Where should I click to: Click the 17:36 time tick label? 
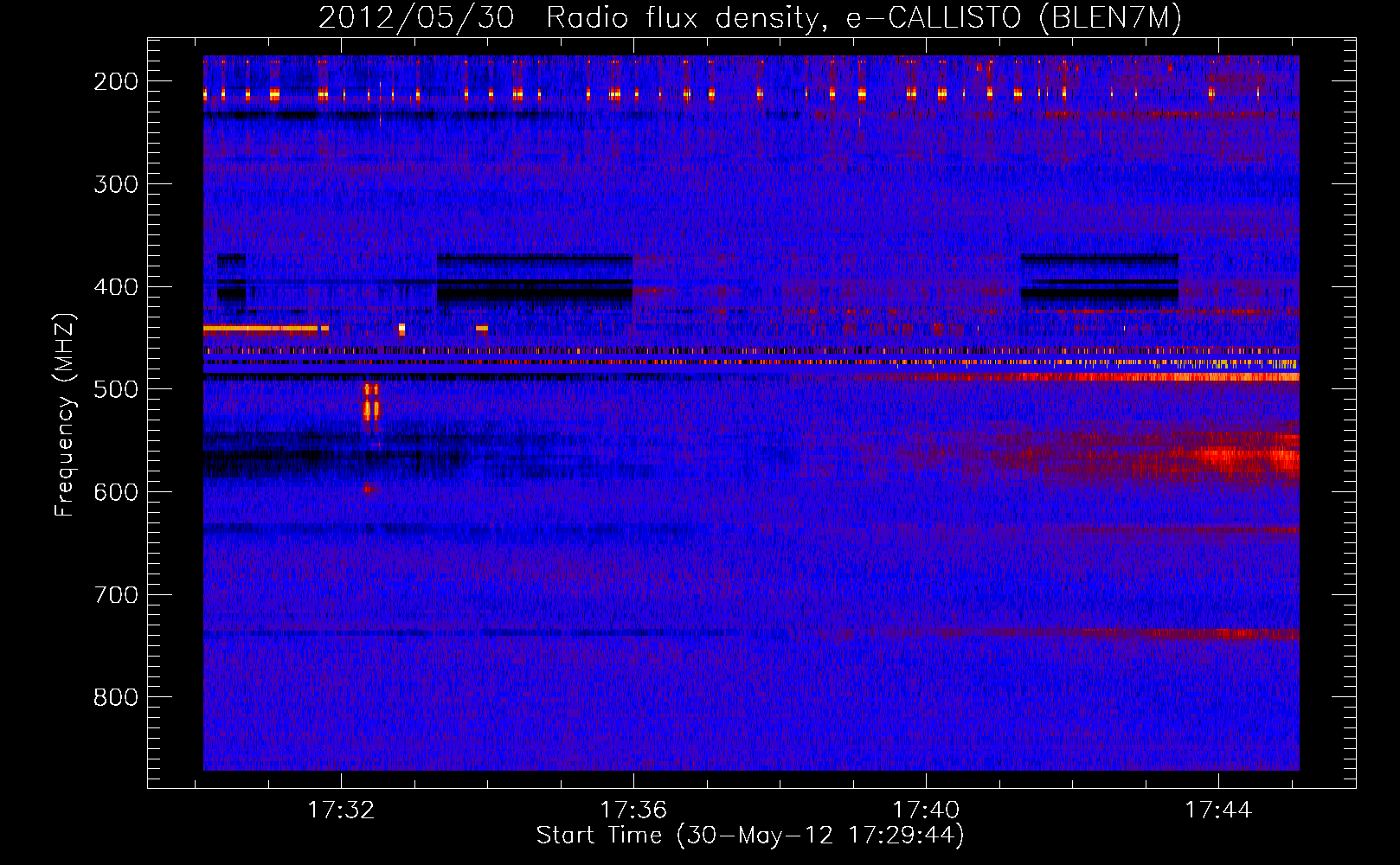(x=633, y=810)
